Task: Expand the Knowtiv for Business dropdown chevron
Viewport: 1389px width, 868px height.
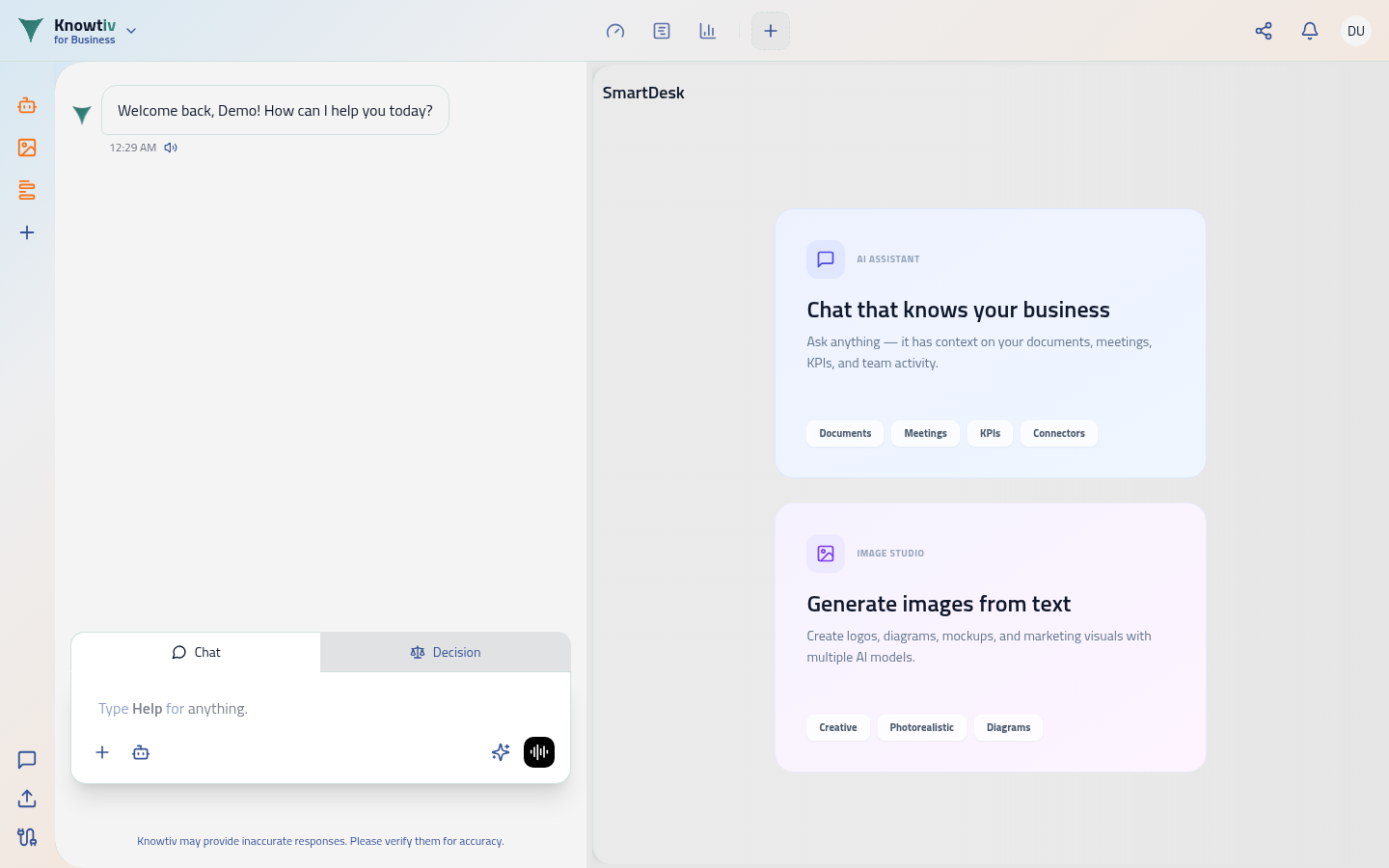Action: click(x=131, y=31)
